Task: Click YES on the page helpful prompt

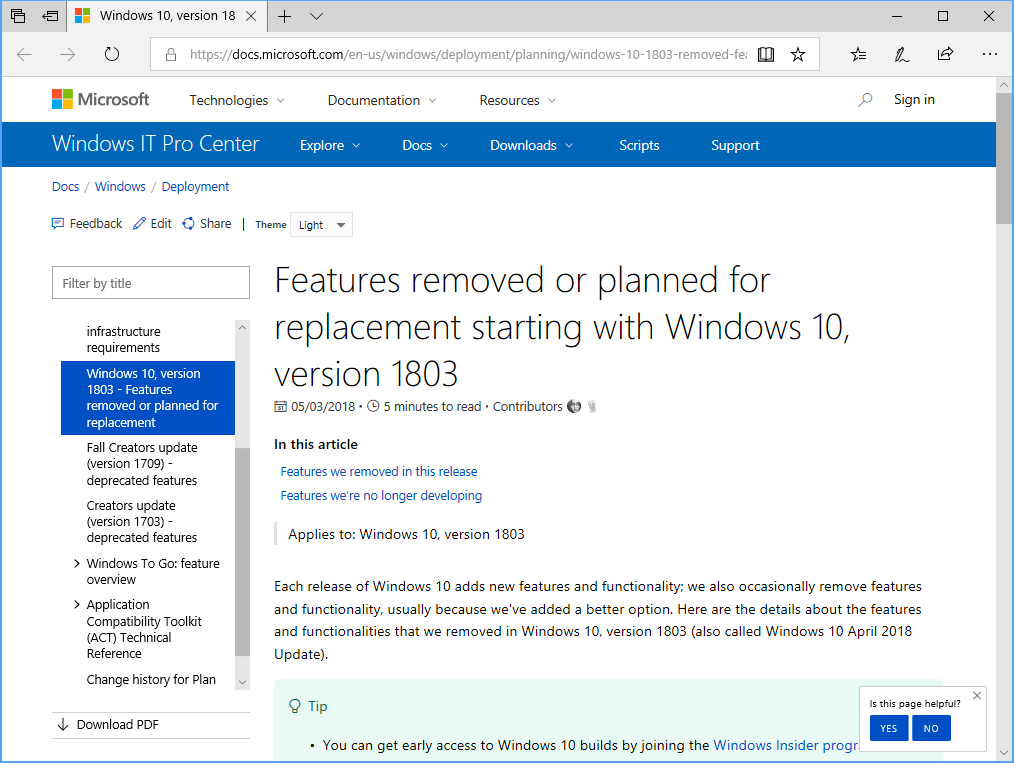Action: [x=889, y=728]
